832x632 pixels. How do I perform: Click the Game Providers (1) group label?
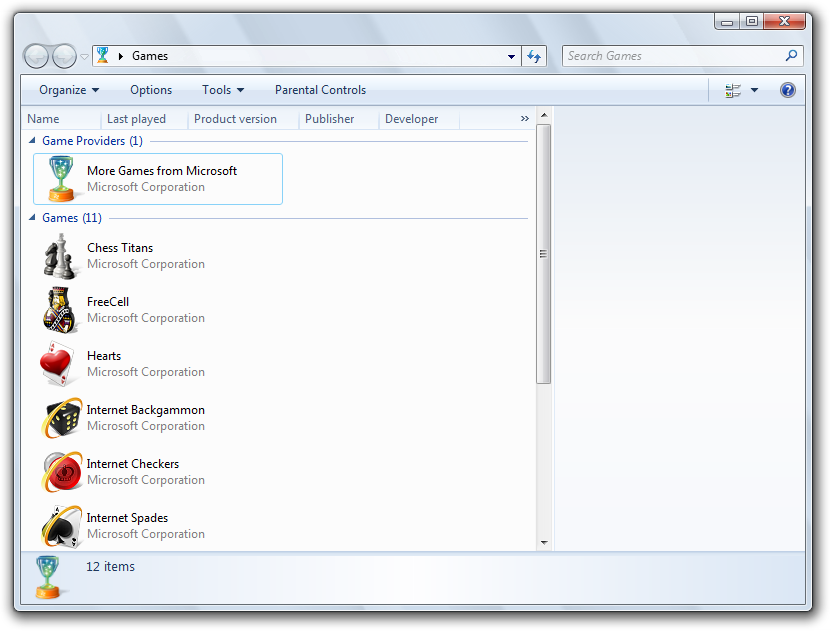click(92, 141)
